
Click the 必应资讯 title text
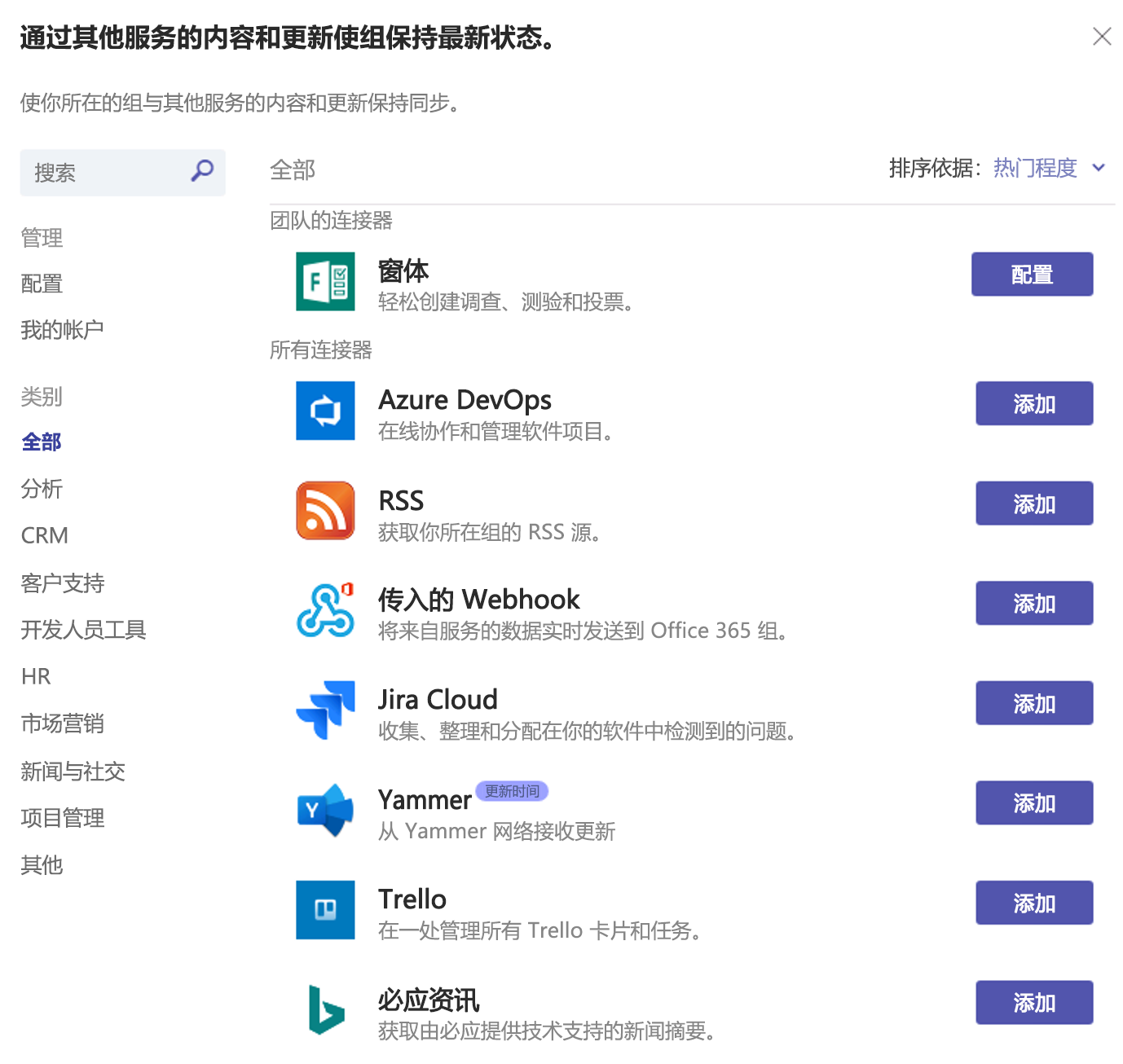[429, 1000]
